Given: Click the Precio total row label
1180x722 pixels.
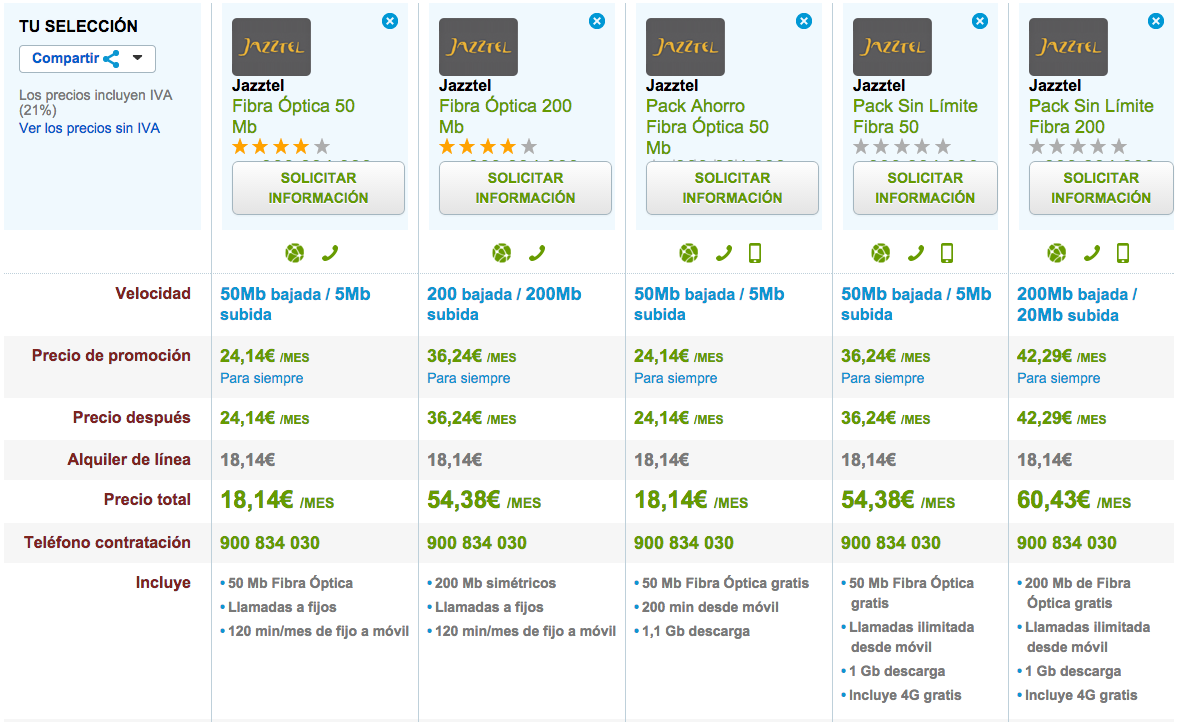Looking at the screenshot, I should [148, 499].
